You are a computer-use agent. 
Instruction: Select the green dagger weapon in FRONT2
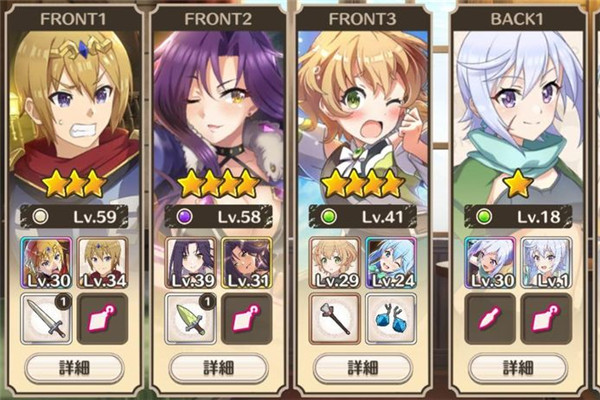pyautogui.click(x=190, y=319)
